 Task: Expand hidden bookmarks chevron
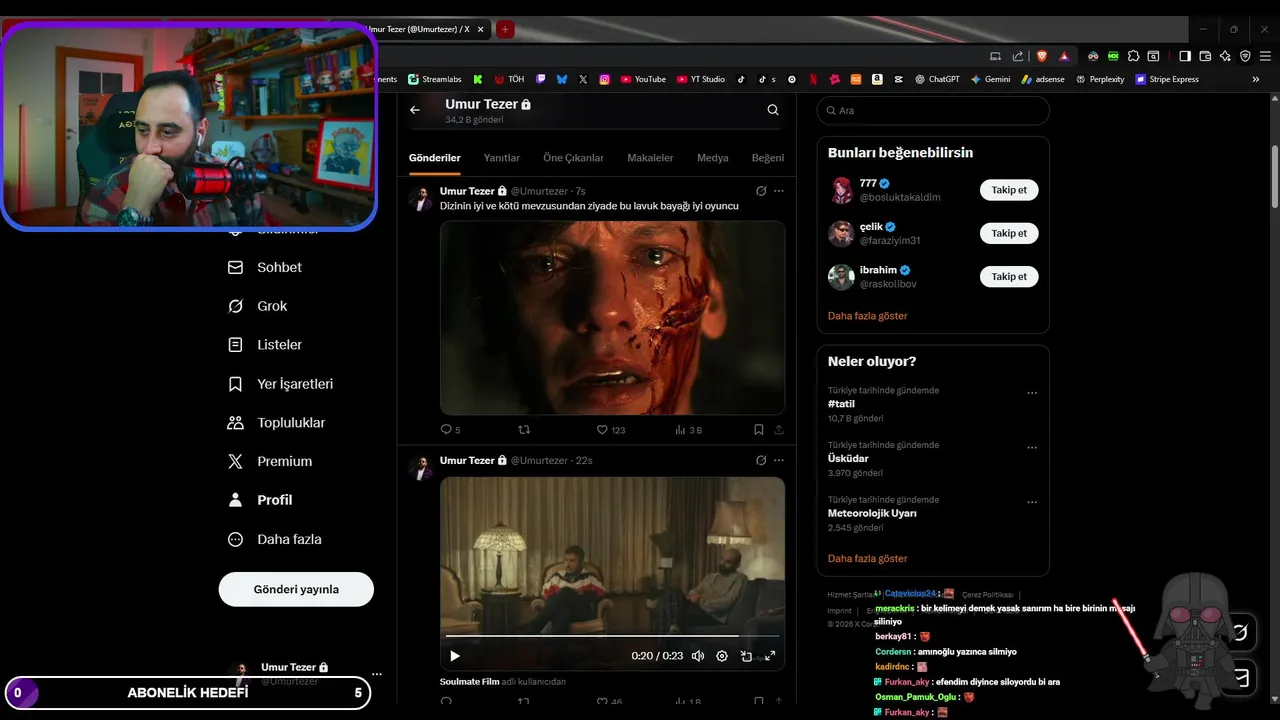[1256, 79]
